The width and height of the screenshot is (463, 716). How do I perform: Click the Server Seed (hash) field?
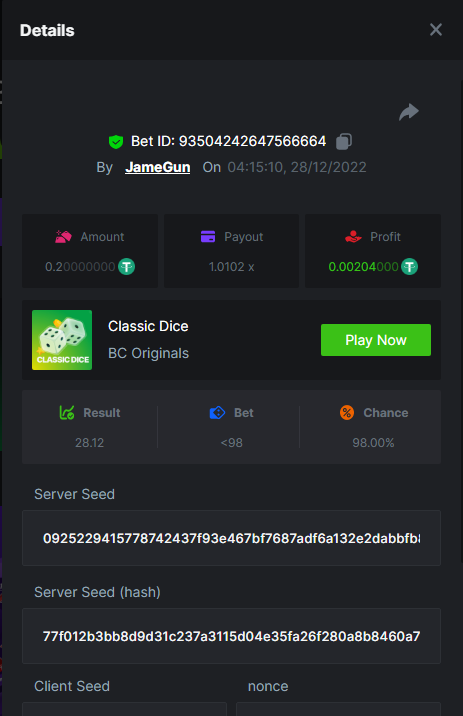click(x=232, y=636)
